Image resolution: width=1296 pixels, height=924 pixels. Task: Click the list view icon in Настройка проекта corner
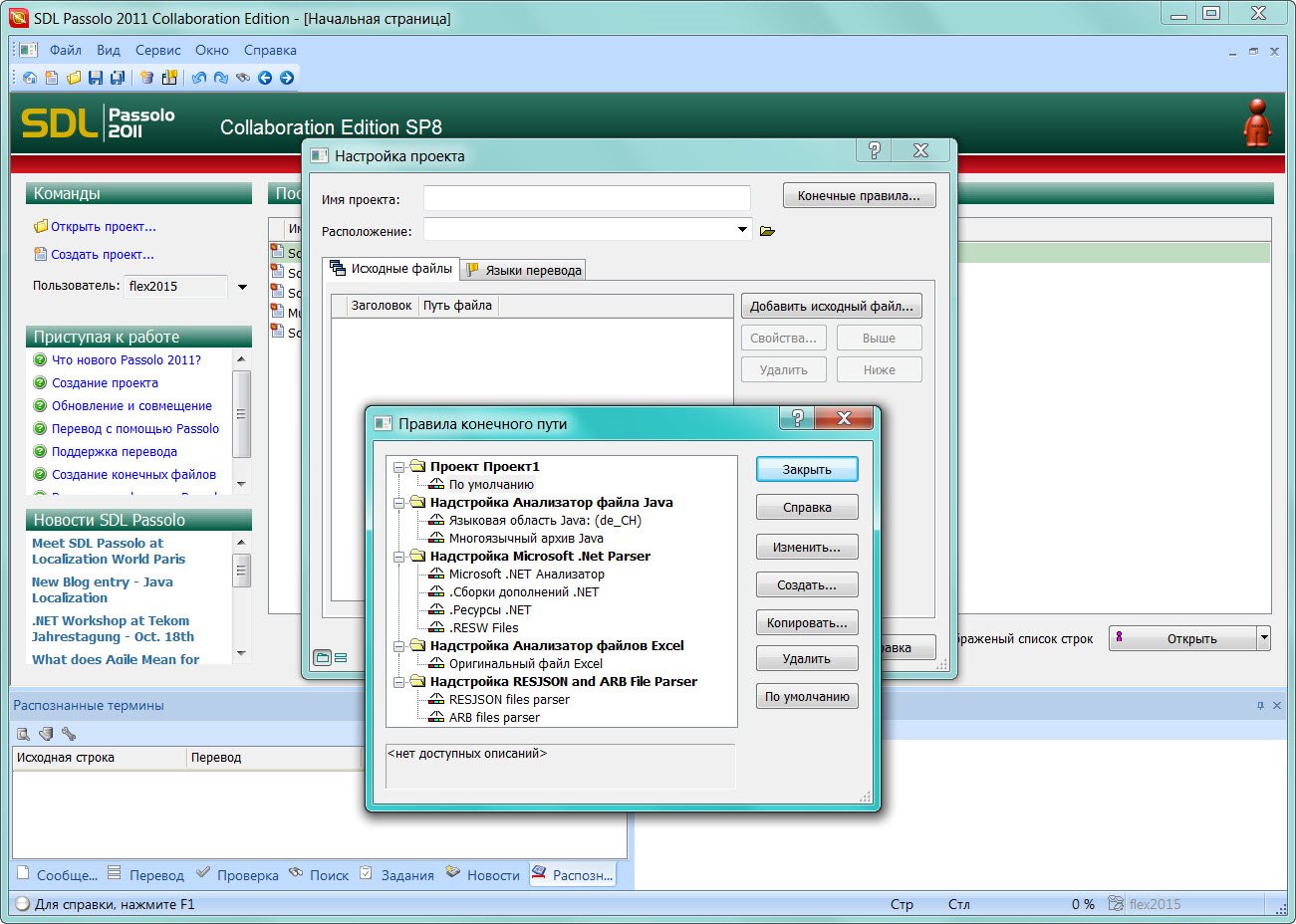pyautogui.click(x=341, y=657)
